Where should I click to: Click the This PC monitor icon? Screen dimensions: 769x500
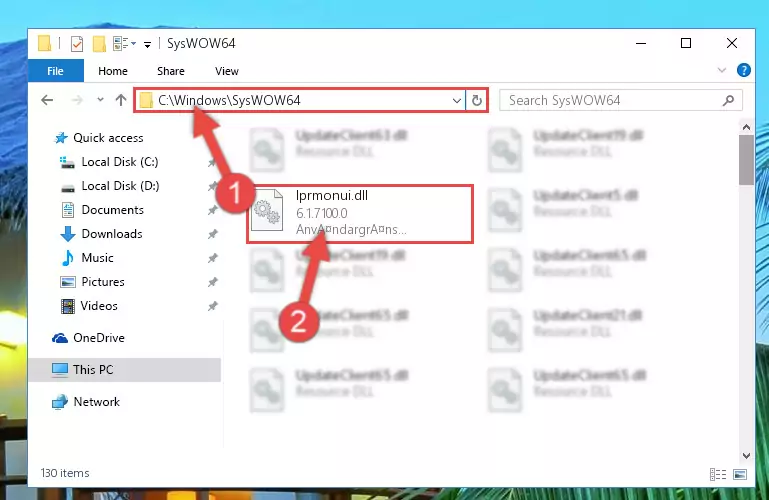coord(60,370)
